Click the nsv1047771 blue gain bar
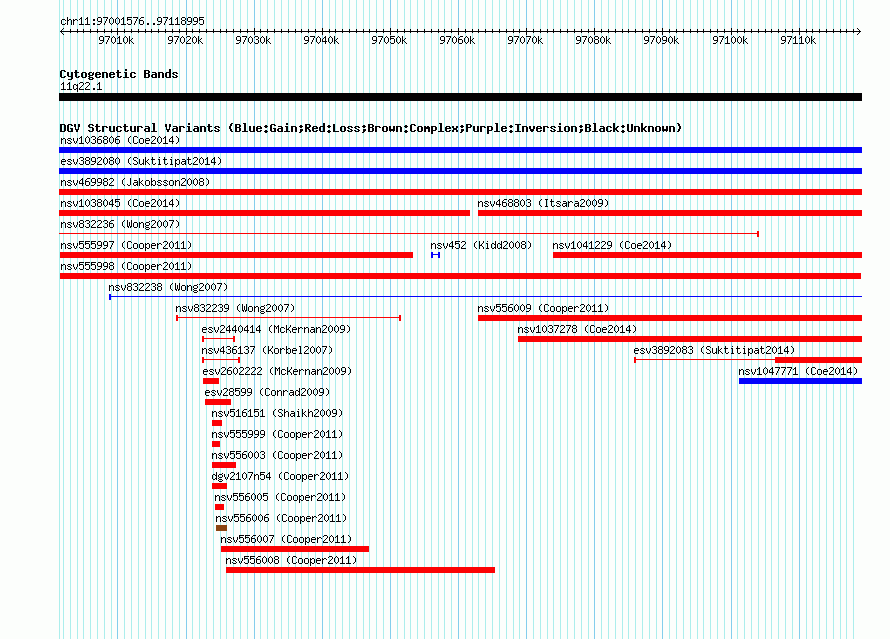This screenshot has width=890, height=639. 800,381
